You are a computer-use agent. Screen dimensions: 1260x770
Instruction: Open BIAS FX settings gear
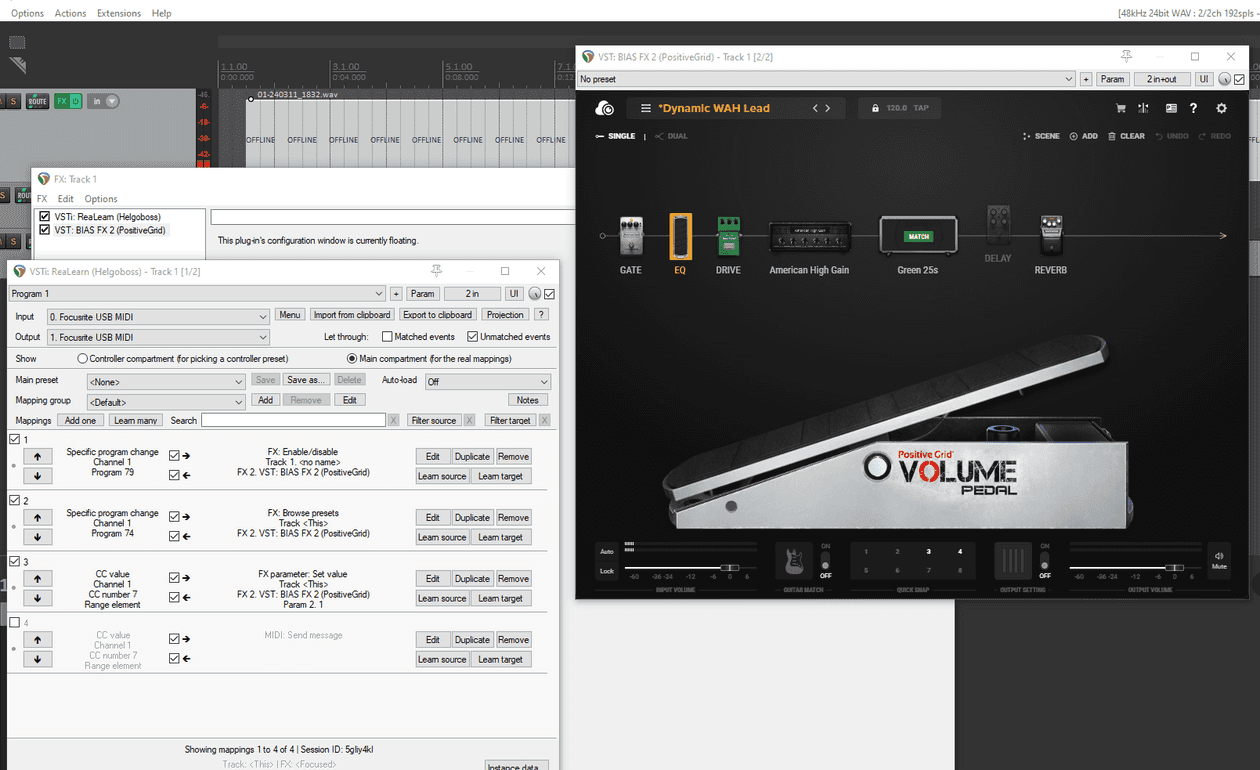pyautogui.click(x=1221, y=108)
